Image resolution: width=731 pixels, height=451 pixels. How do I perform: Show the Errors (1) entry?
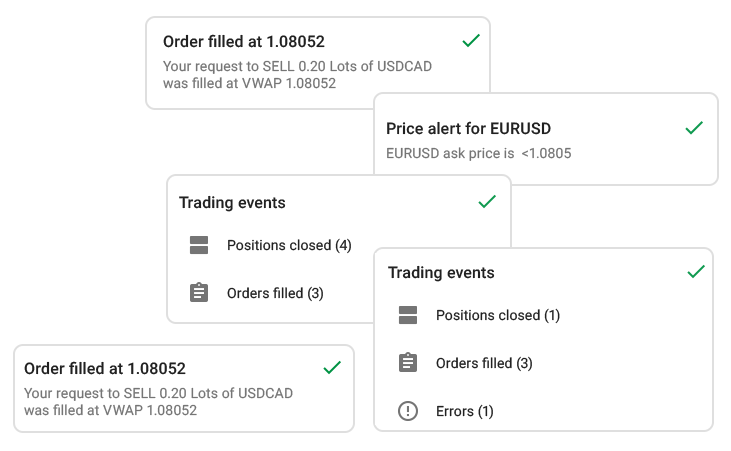tap(465, 411)
